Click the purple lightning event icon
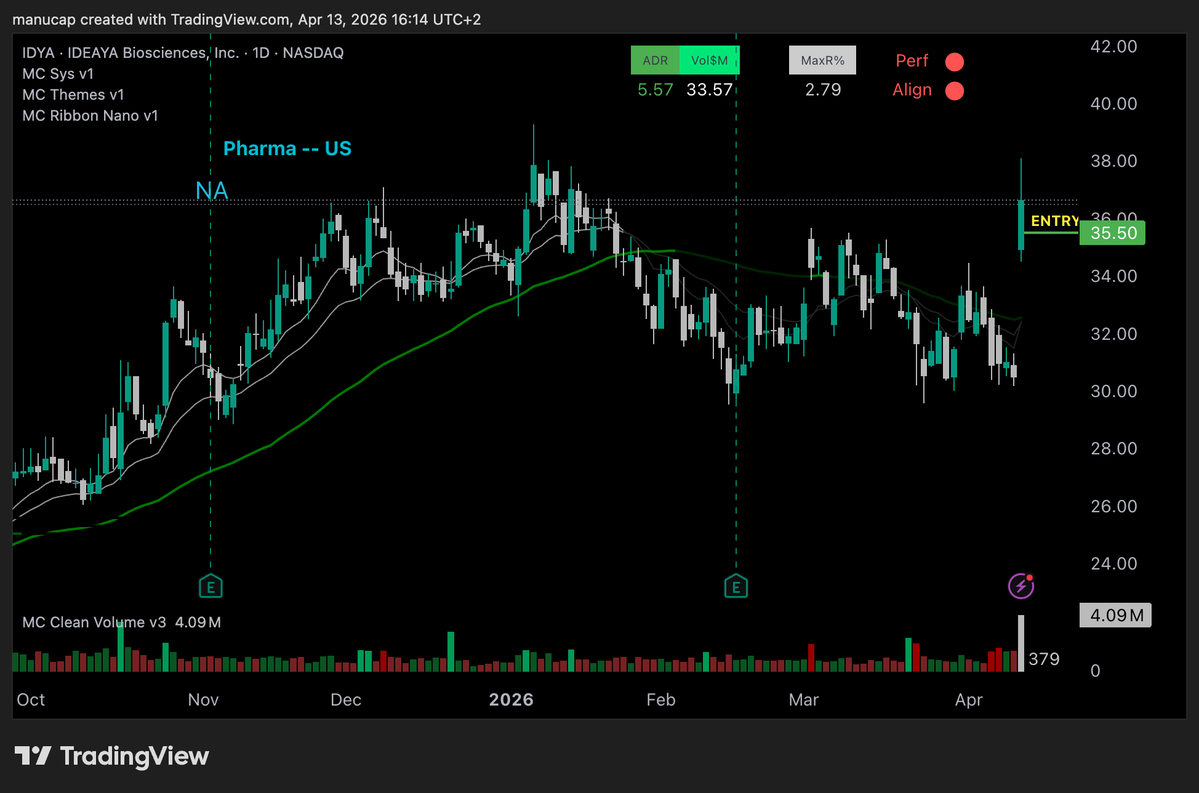The height and width of the screenshot is (793, 1199). click(x=1021, y=586)
